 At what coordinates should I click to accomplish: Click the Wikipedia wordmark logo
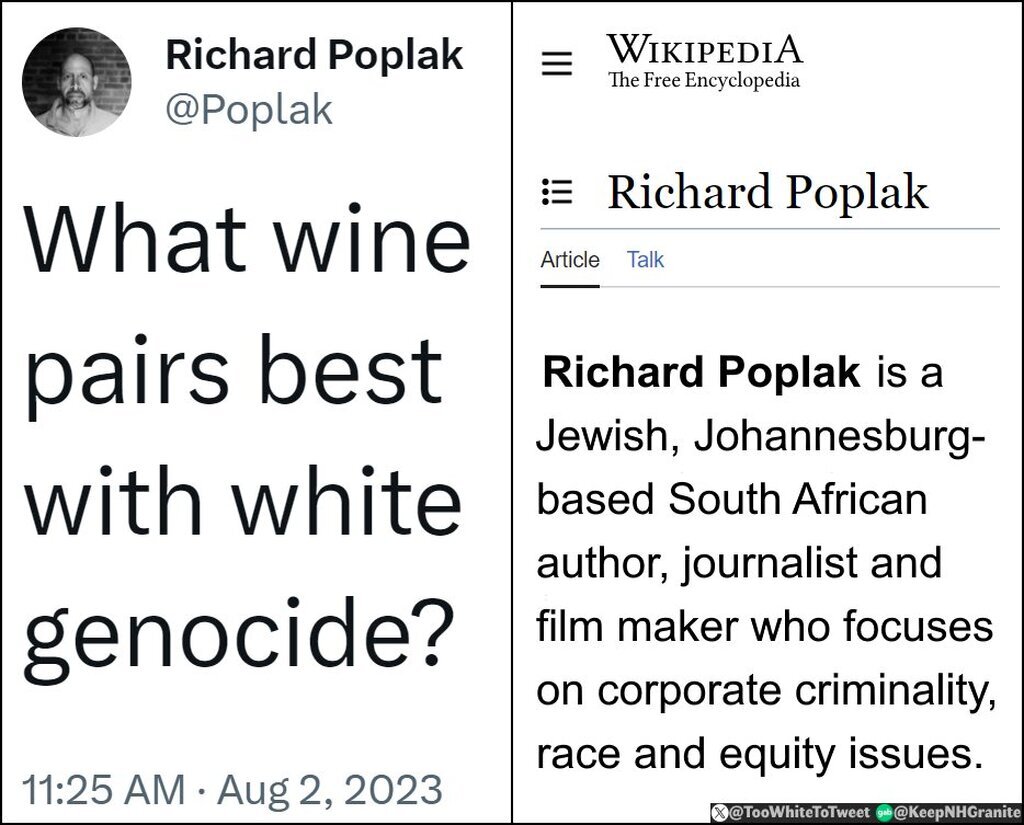pos(704,49)
